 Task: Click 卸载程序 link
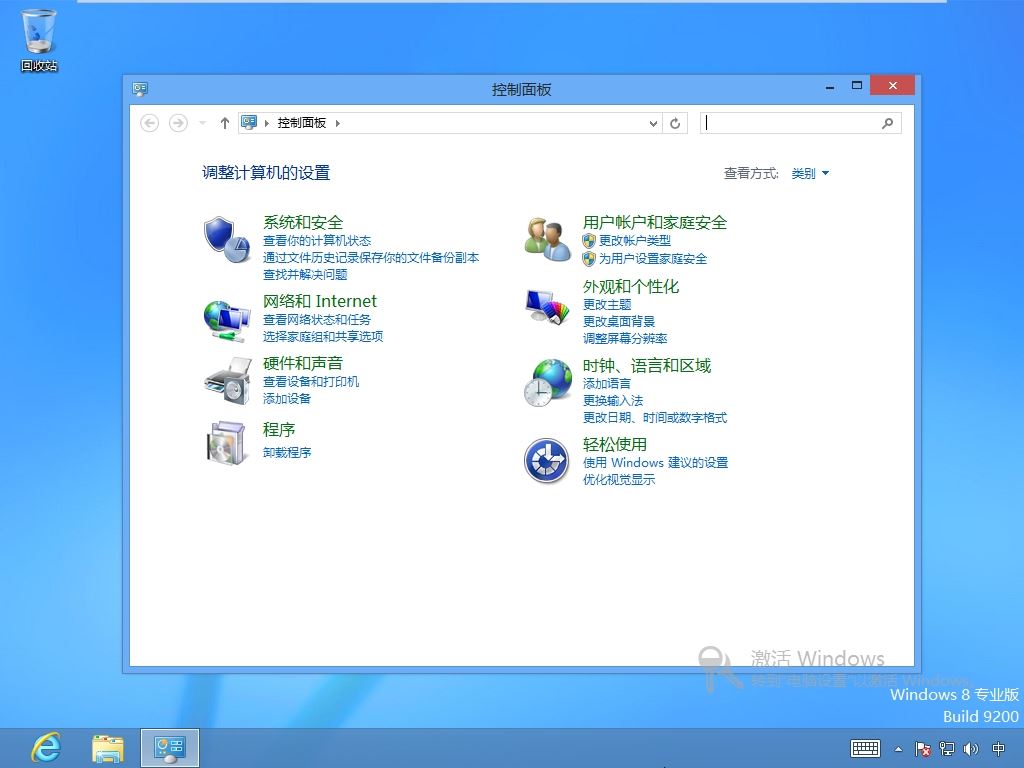click(x=287, y=452)
